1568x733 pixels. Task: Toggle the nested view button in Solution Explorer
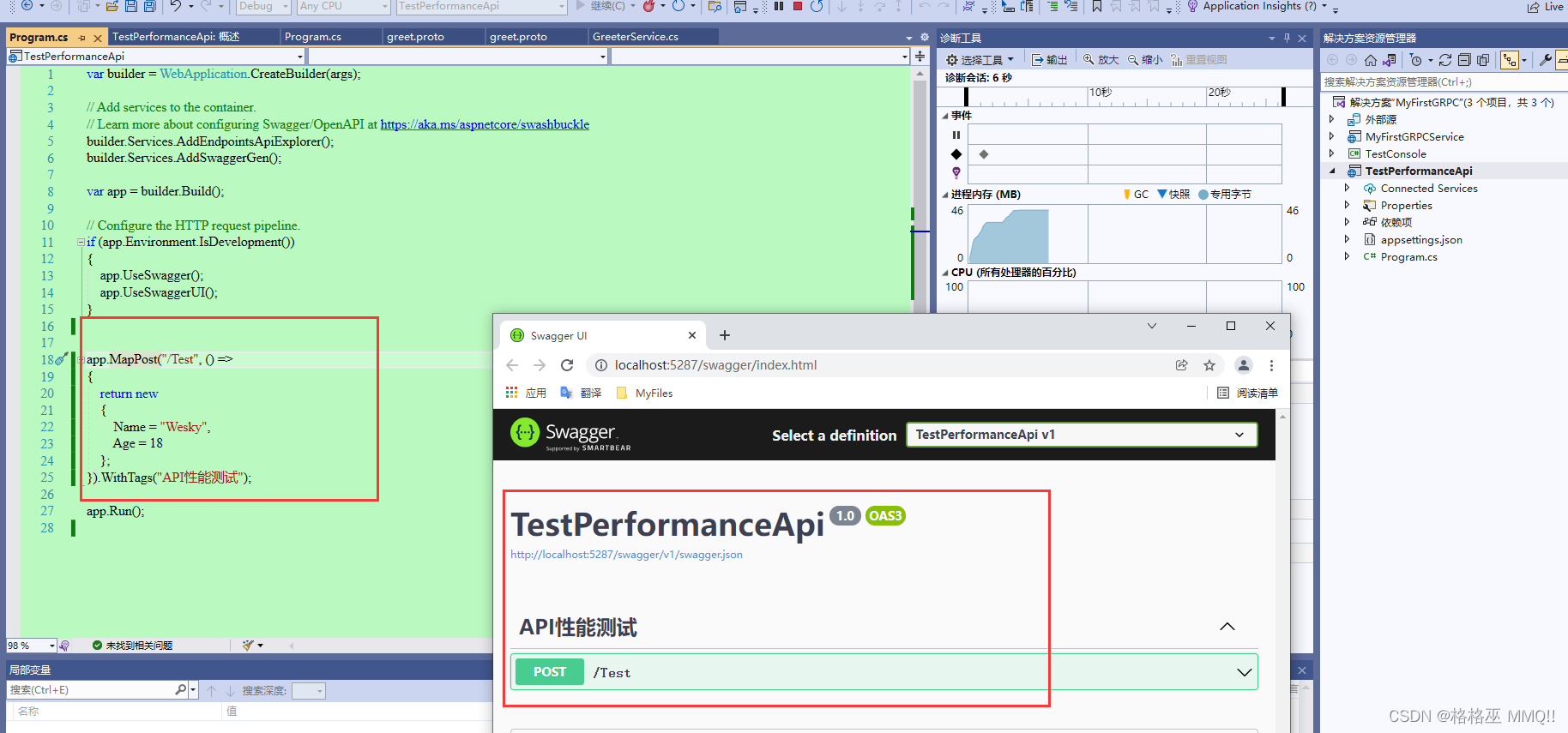click(1510, 60)
